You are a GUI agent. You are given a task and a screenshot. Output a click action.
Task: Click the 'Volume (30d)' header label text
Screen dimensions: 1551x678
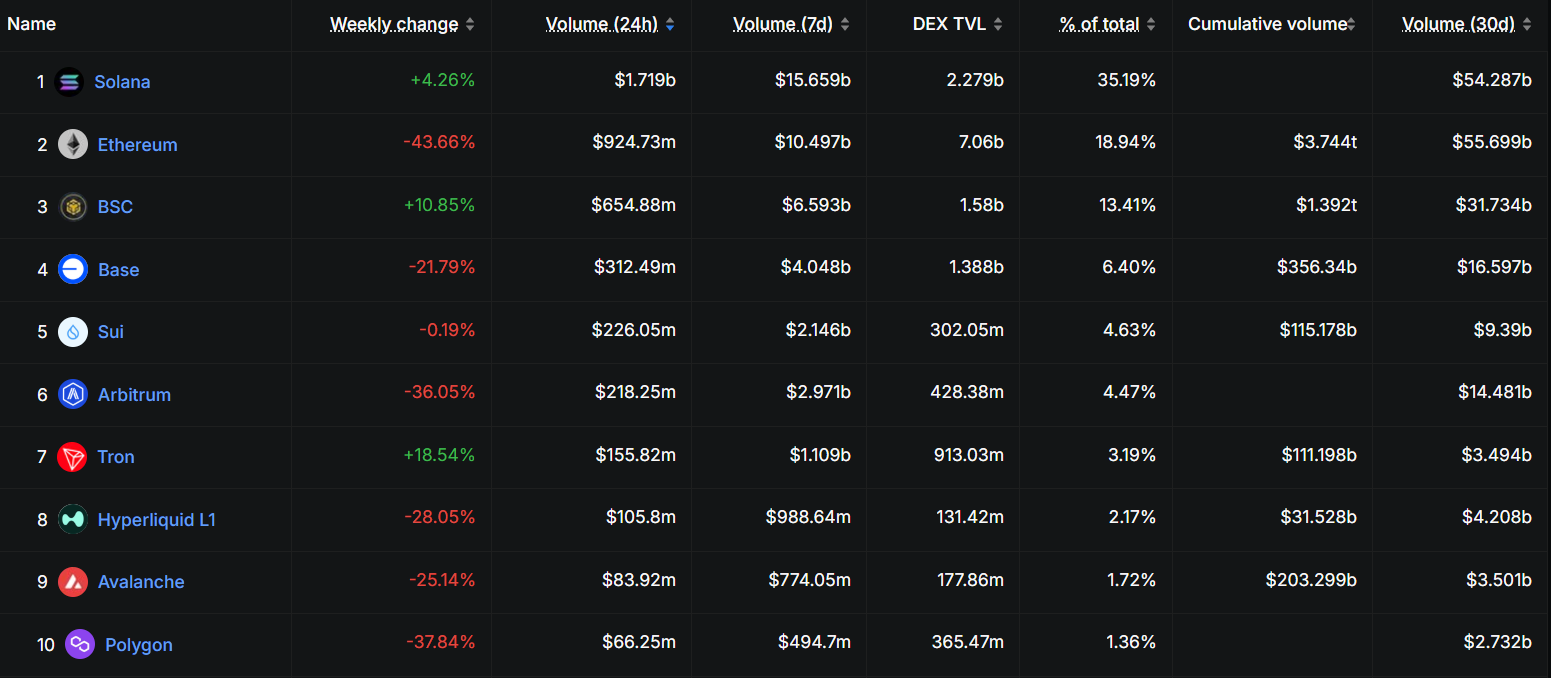point(1459,24)
